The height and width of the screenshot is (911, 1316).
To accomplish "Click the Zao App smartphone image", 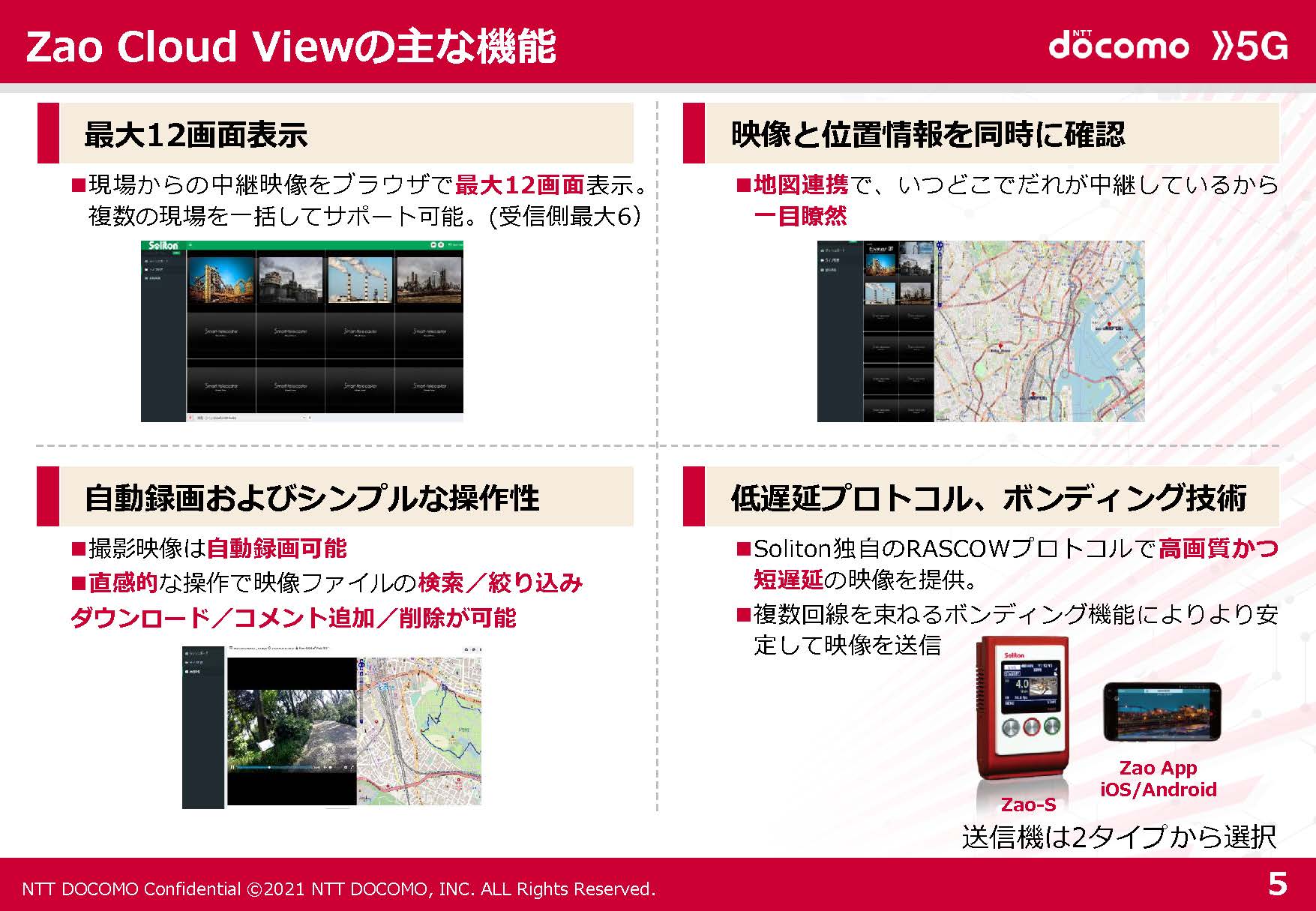I will 1162,712.
